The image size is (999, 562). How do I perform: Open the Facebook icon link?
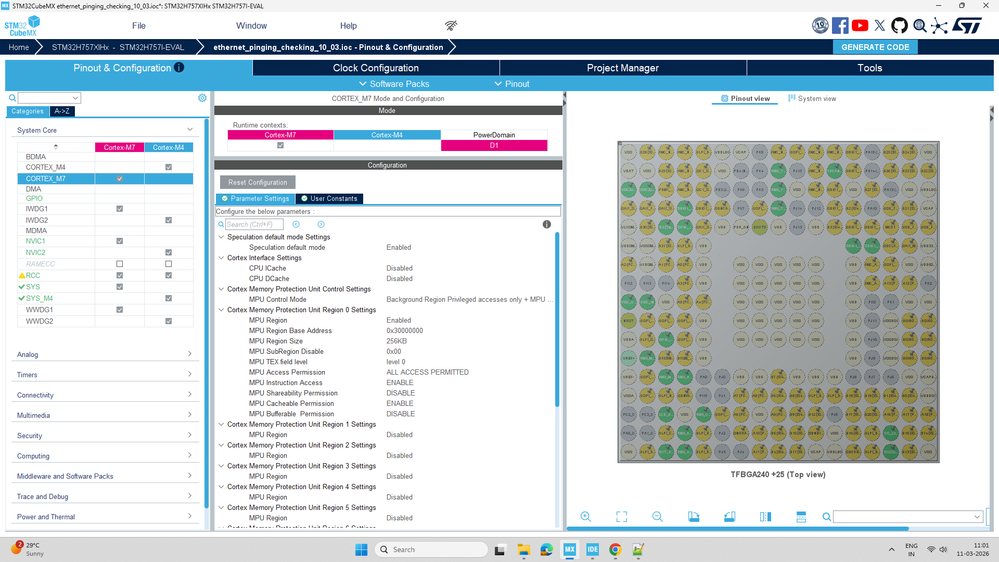[x=840, y=25]
